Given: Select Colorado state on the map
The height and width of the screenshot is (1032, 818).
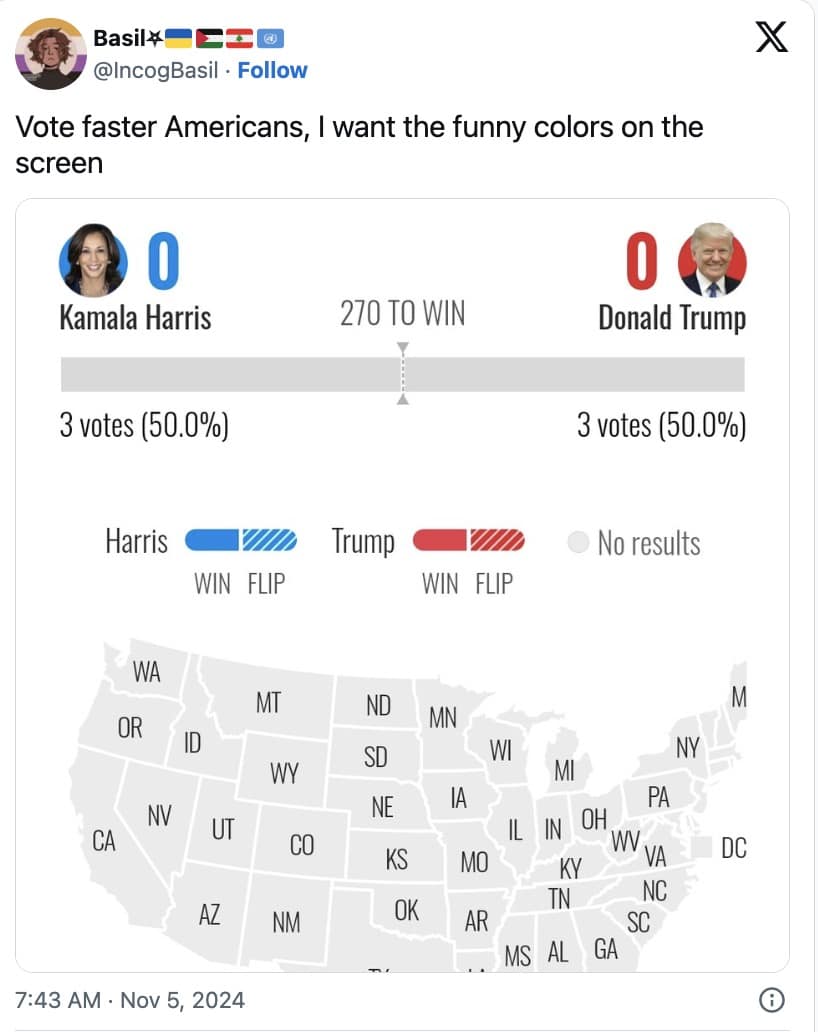Looking at the screenshot, I should click(x=301, y=846).
